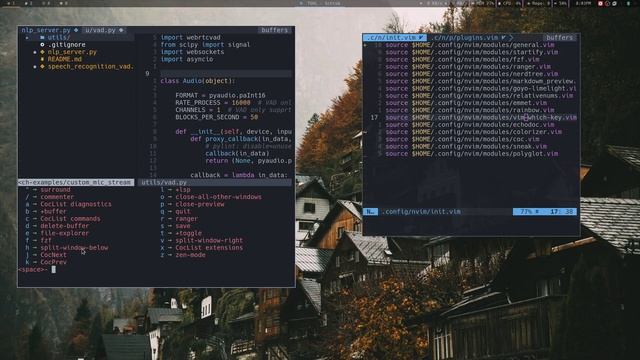The image size is (640, 360).
Task: Select the 'zen-mode' which-key entry
Action: (190, 255)
